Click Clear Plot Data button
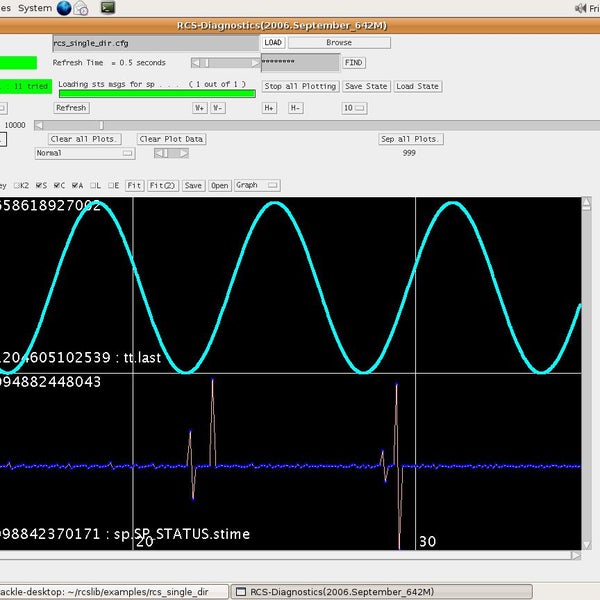 tap(171, 139)
